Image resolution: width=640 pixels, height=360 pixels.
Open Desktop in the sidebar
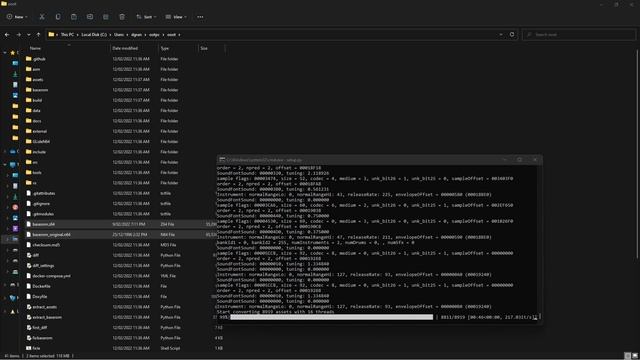tap(15, 63)
